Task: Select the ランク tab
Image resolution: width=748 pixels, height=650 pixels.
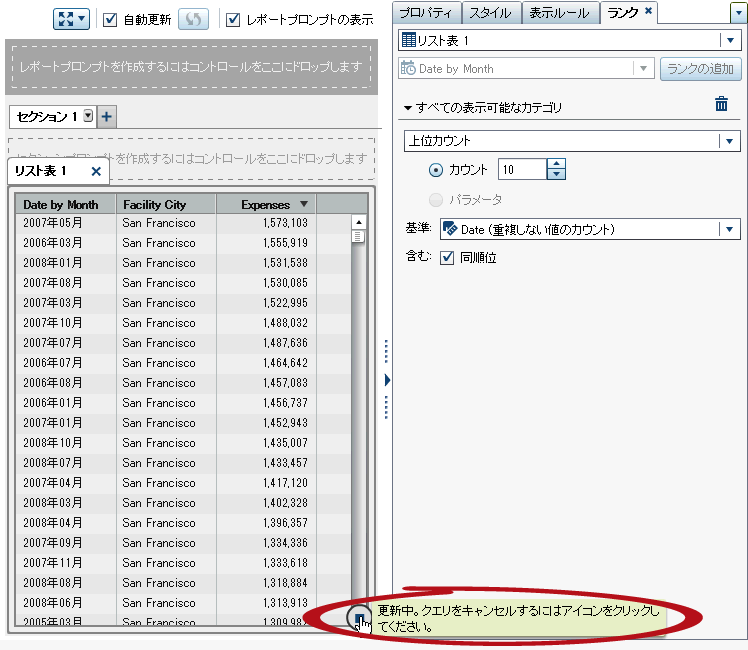Action: pos(623,12)
